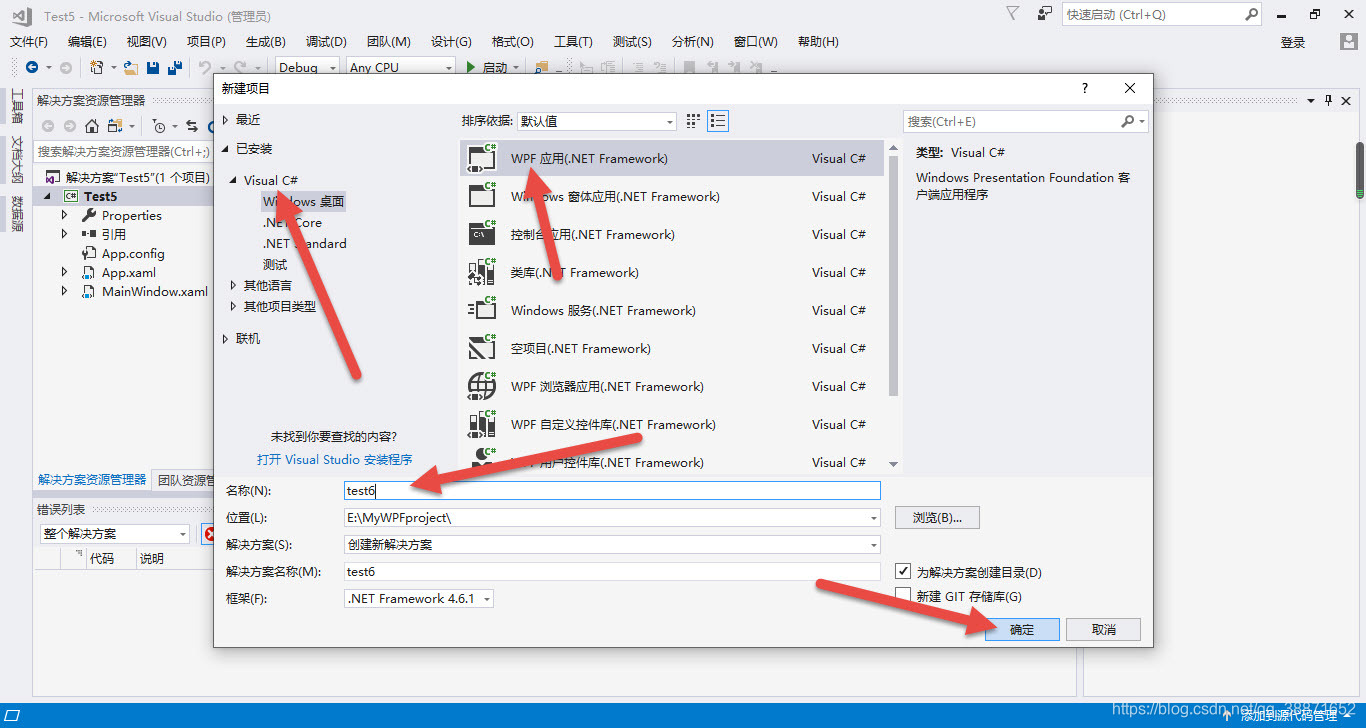Image resolution: width=1366 pixels, height=728 pixels.
Task: Click the save all icon in toolbar
Action: pyautogui.click(x=175, y=67)
